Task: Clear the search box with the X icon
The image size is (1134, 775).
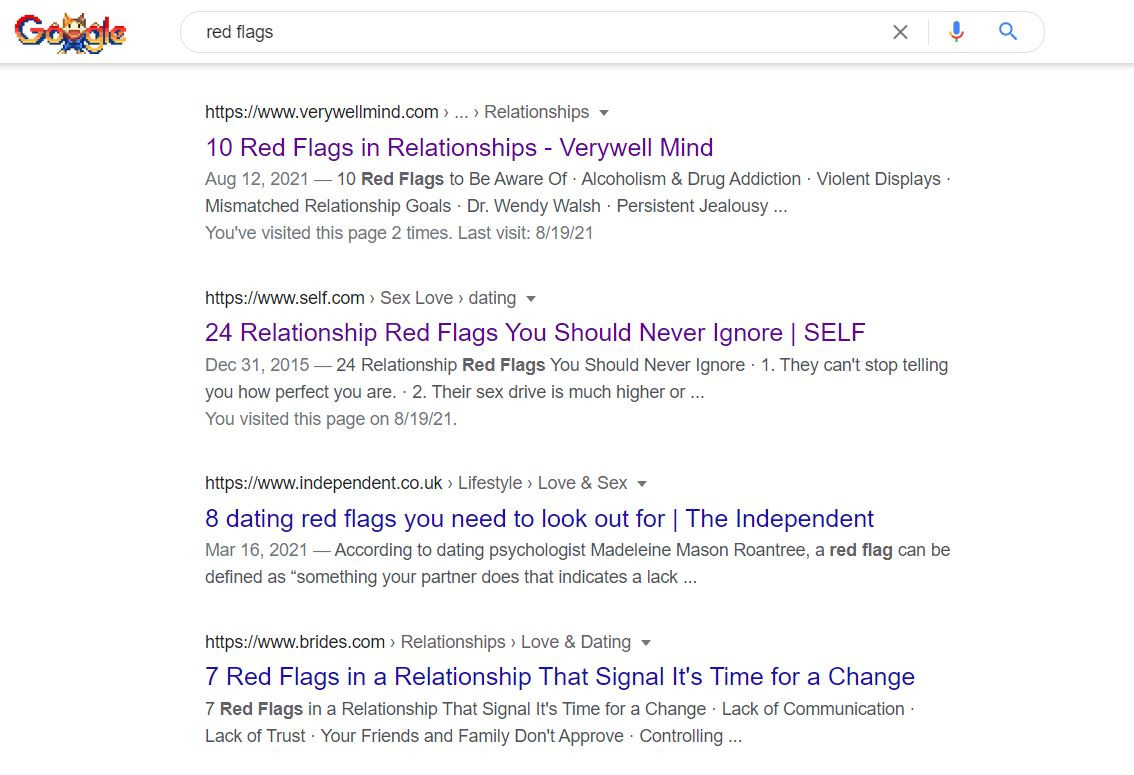Action: (x=900, y=32)
